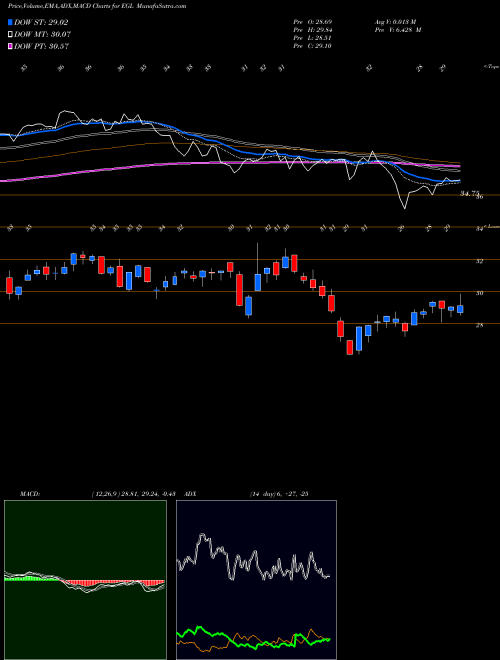
Task: Click the 'Pre C: 29.10' value
Action: point(313,46)
